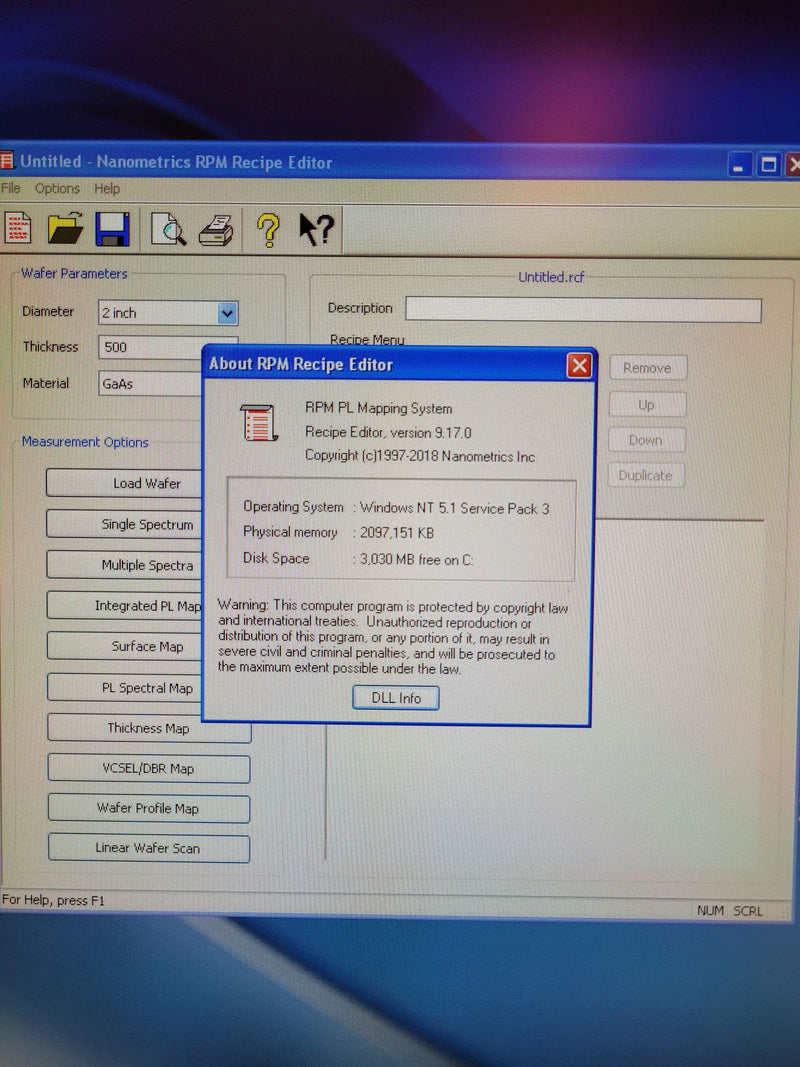
Task: Open Print Preview from toolbar
Action: 168,230
